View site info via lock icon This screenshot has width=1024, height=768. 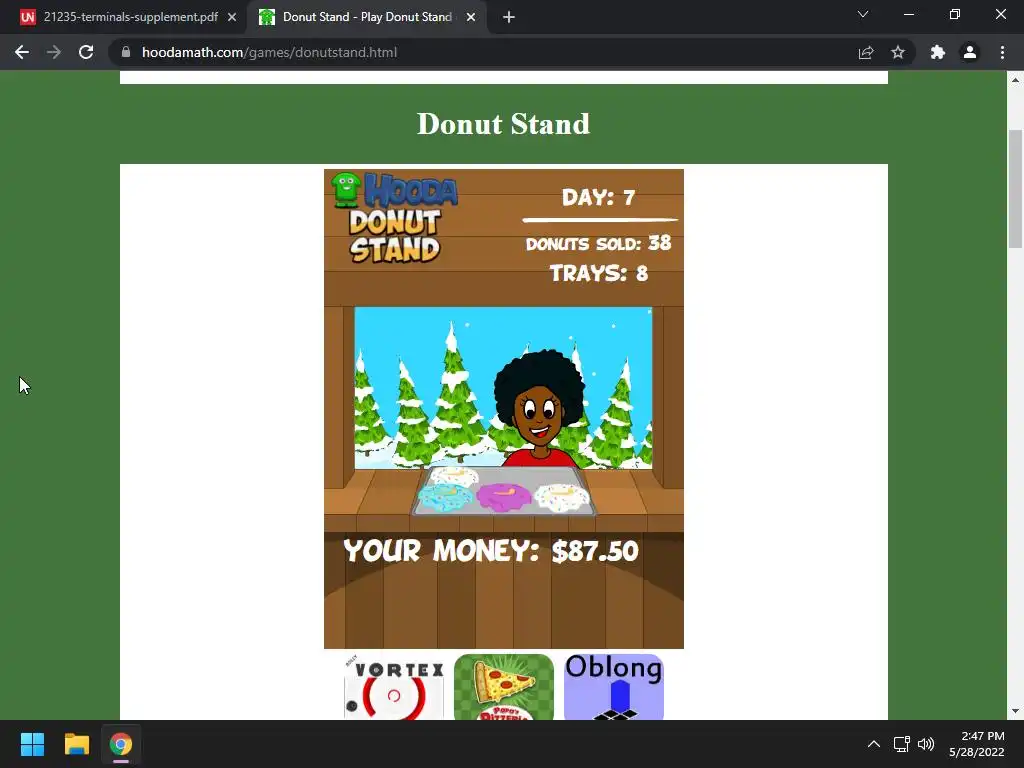tap(126, 52)
